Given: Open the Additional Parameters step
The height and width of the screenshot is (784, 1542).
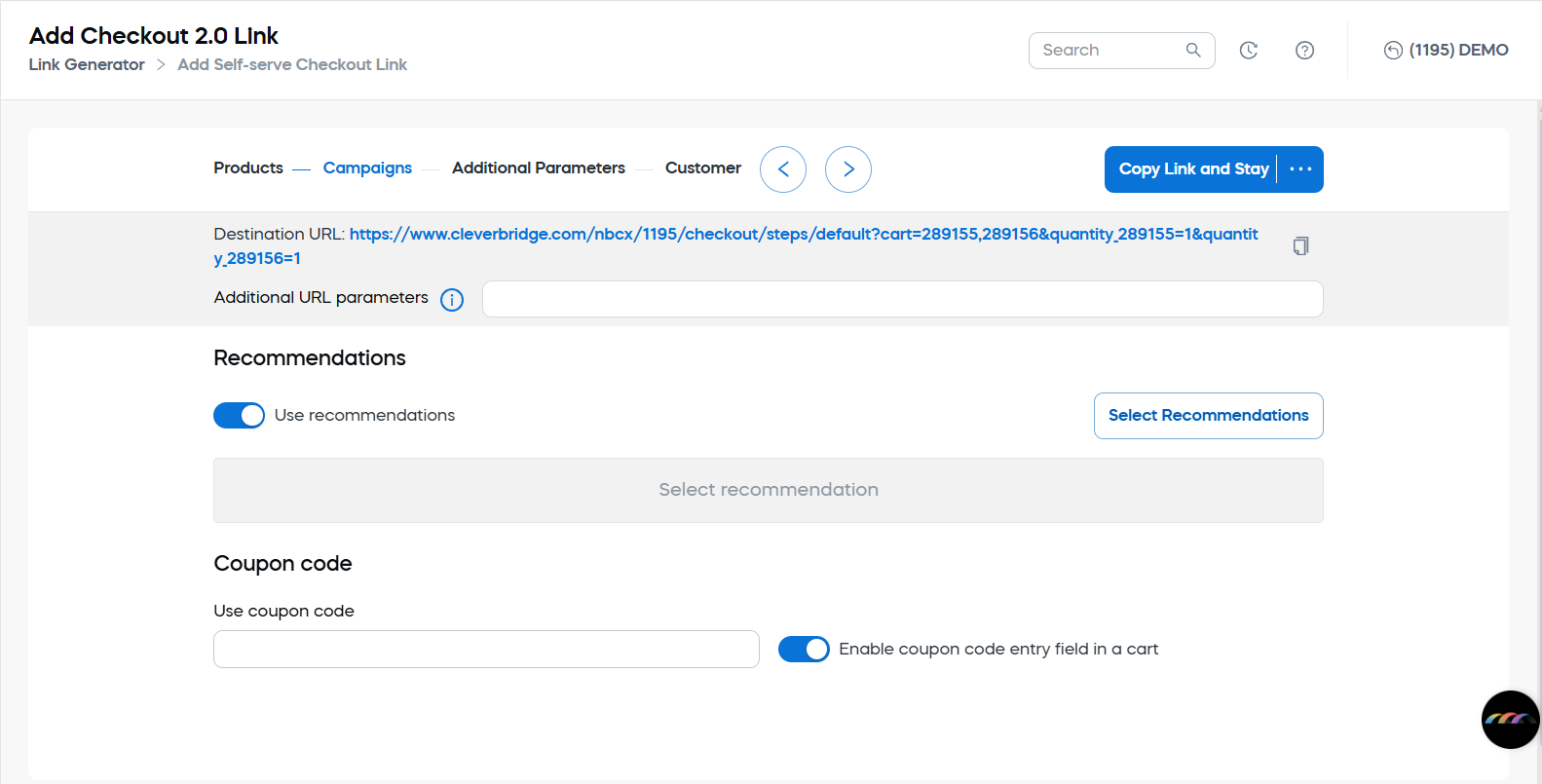Looking at the screenshot, I should (539, 168).
